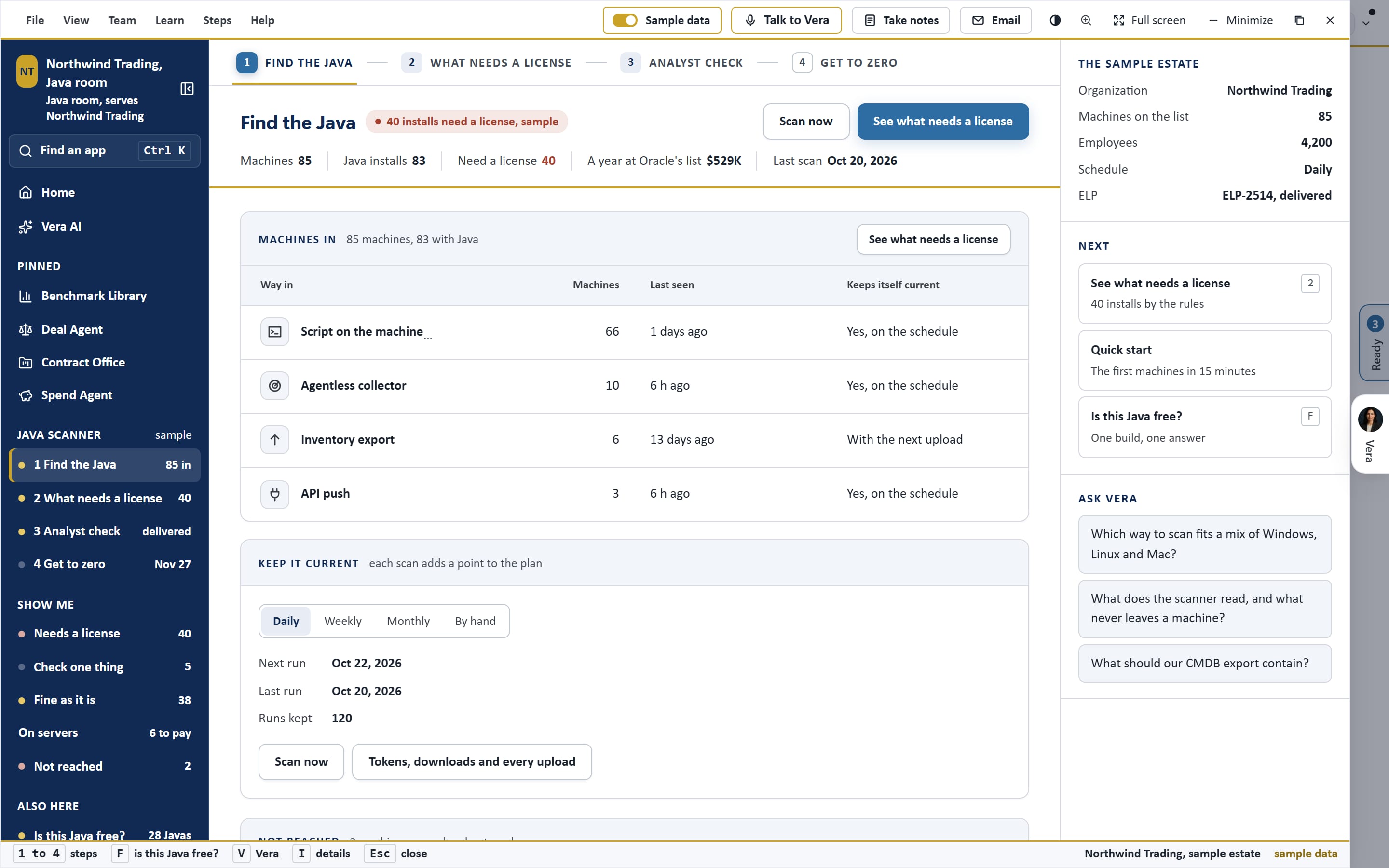Select the Weekly schedule option
This screenshot has height=868, width=1389.
click(342, 621)
